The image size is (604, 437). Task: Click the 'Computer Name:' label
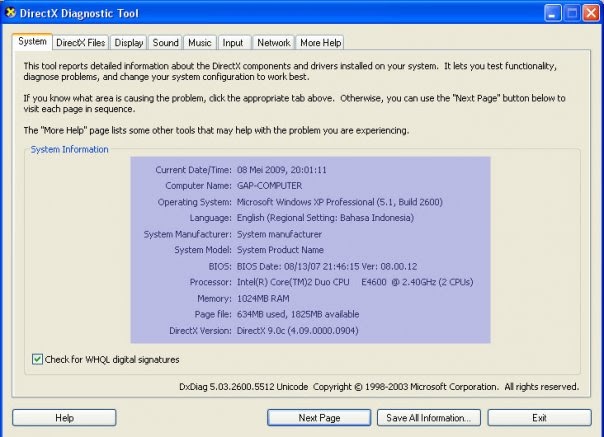coord(198,186)
